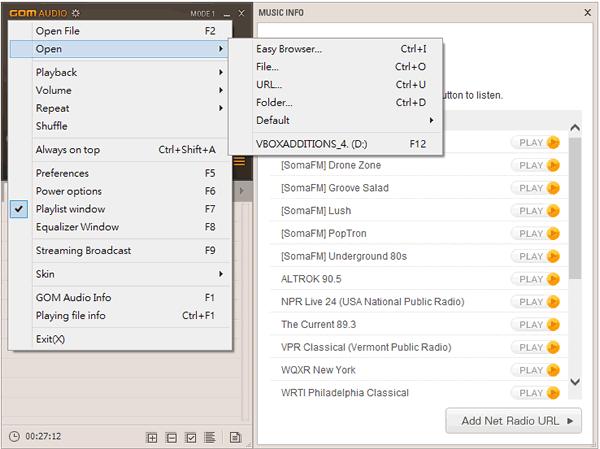Click the 00:27:12 timer text
The image size is (600, 449).
click(43, 436)
